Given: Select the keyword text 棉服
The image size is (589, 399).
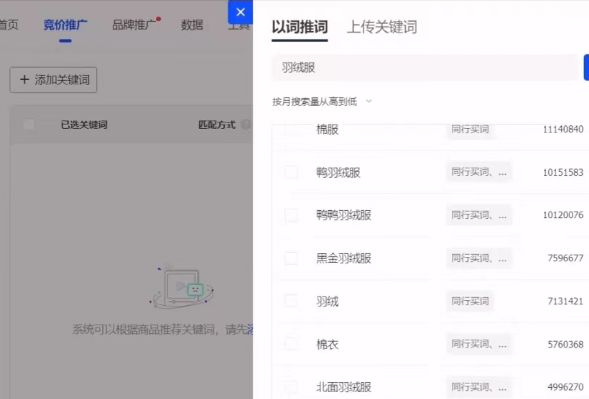Looking at the screenshot, I should pos(327,130).
